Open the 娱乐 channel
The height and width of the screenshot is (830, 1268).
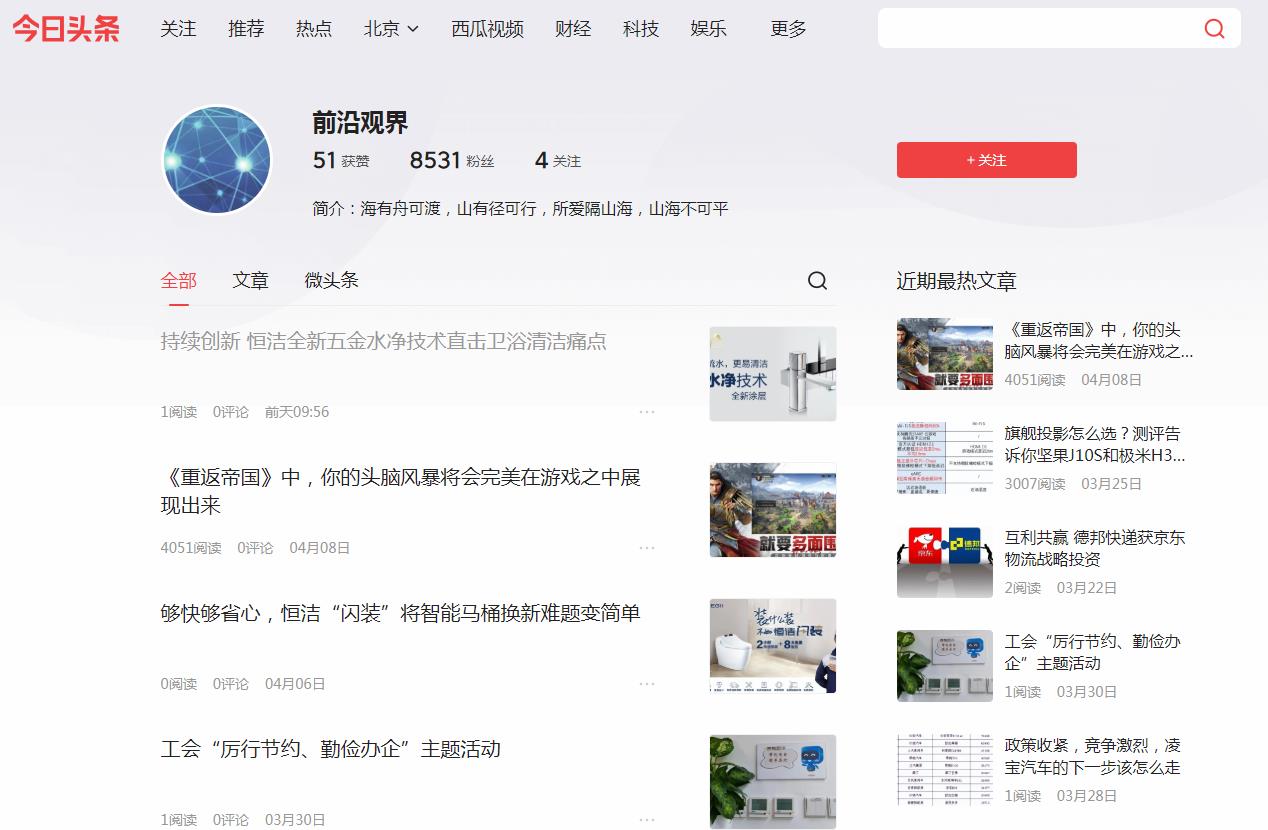[708, 29]
